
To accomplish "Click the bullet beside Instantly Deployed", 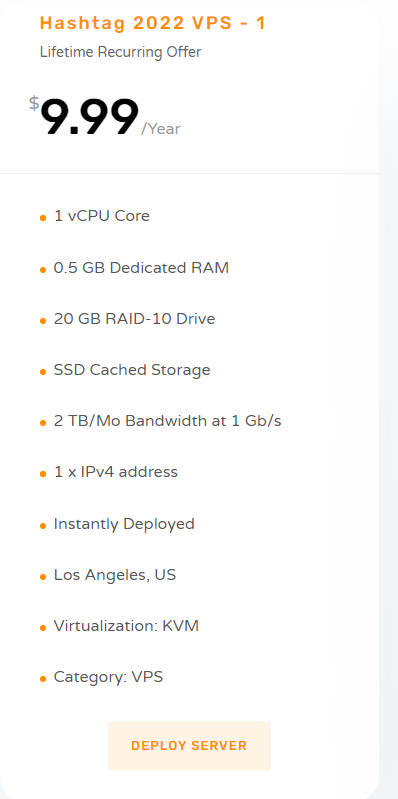I will pos(43,526).
